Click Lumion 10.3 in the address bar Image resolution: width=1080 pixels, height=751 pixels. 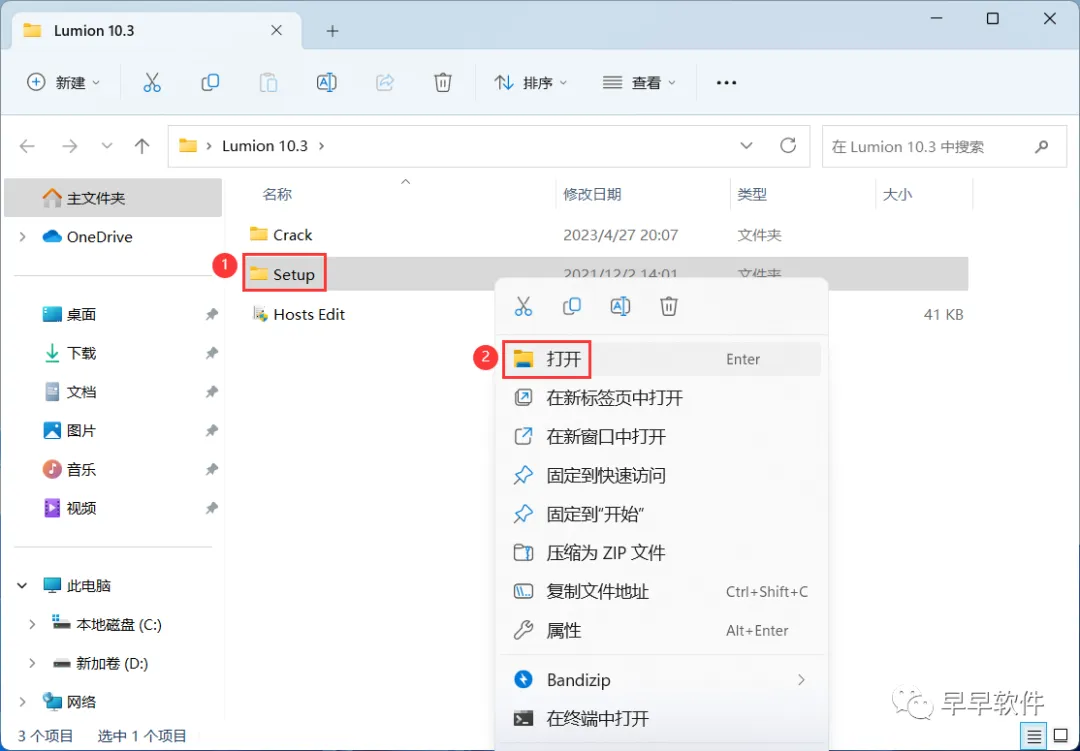264,146
